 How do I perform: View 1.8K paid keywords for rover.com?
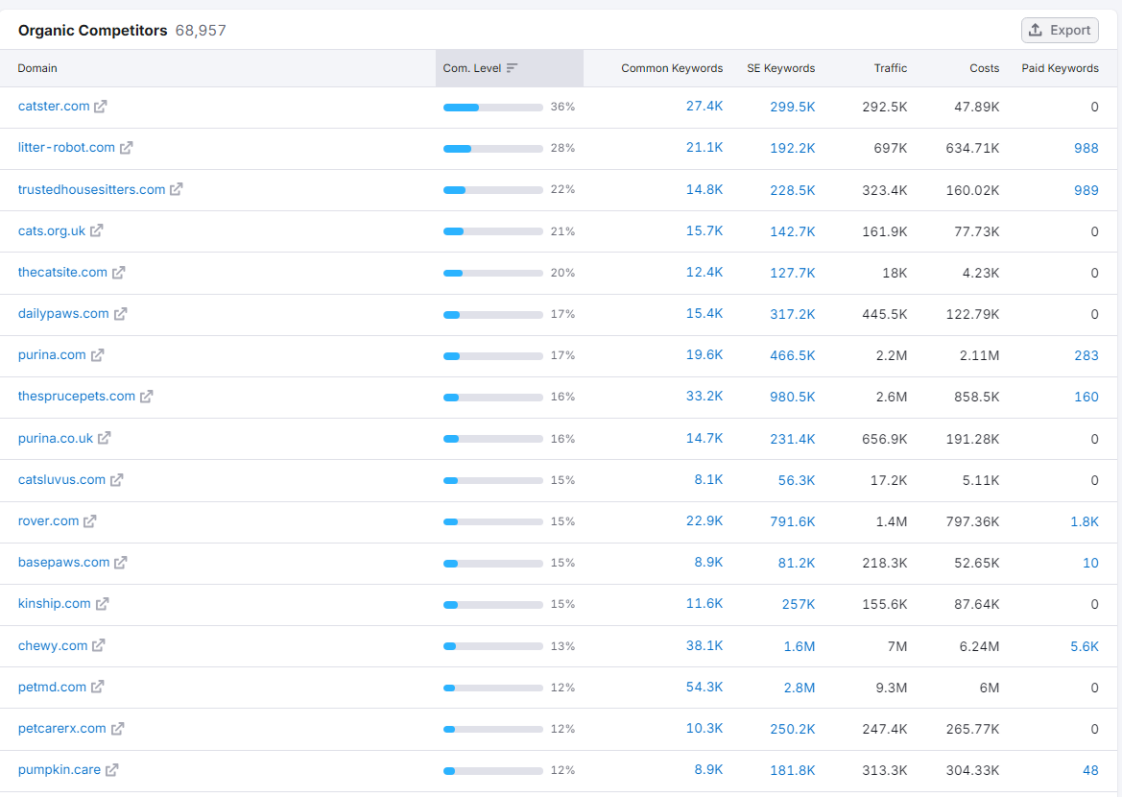[1084, 522]
